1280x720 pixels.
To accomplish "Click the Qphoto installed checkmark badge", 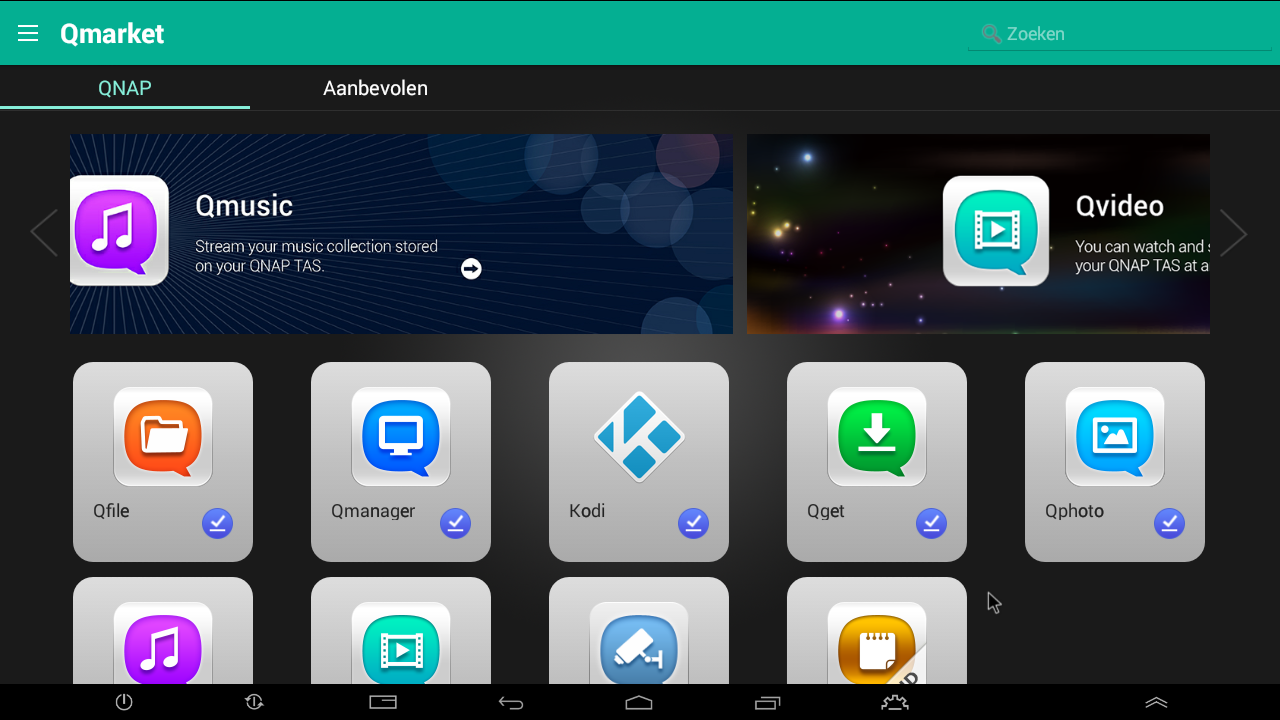I will point(1169,523).
